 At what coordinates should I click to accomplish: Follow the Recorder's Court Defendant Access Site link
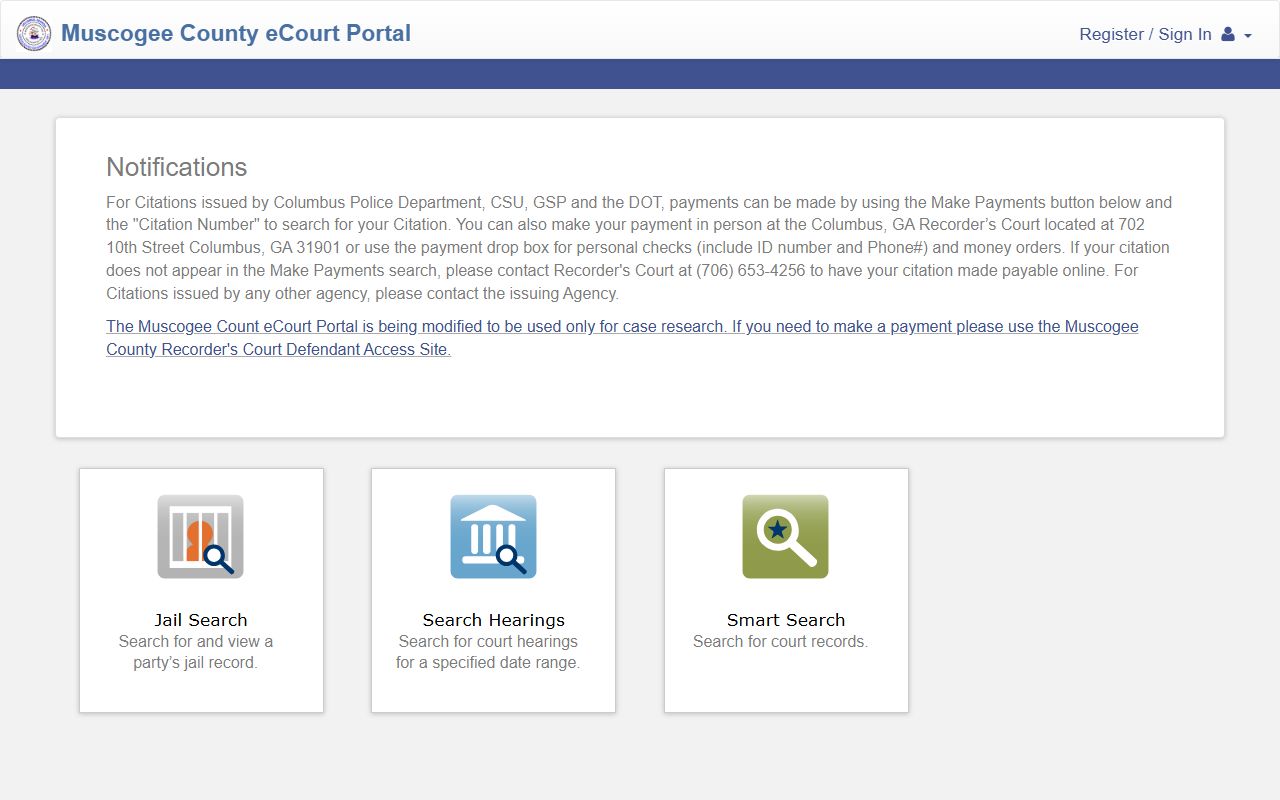tap(622, 338)
